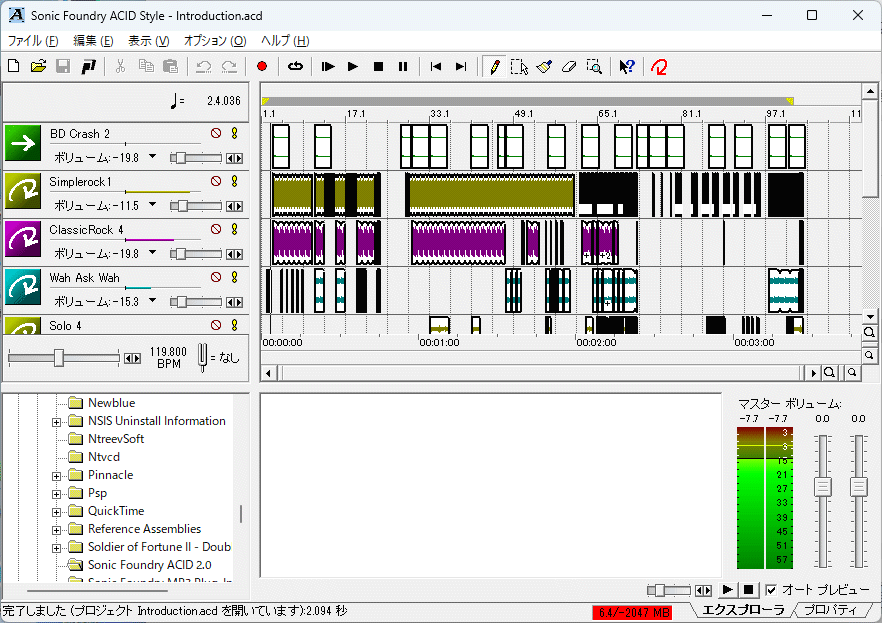The width and height of the screenshot is (882, 623).
Task: Click the Paste clipboard icon
Action: click(170, 66)
